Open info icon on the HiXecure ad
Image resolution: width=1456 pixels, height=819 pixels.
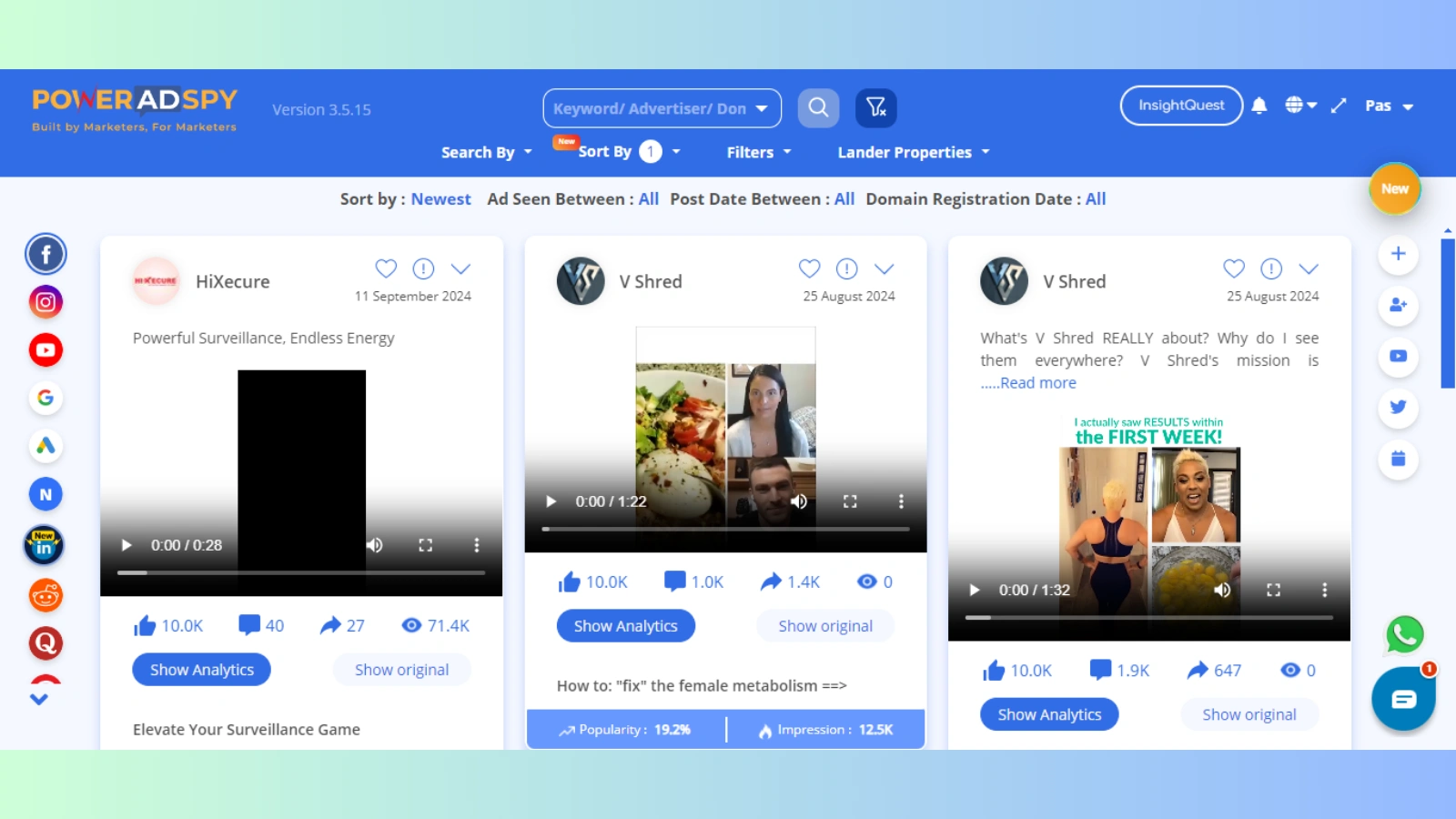(x=423, y=268)
